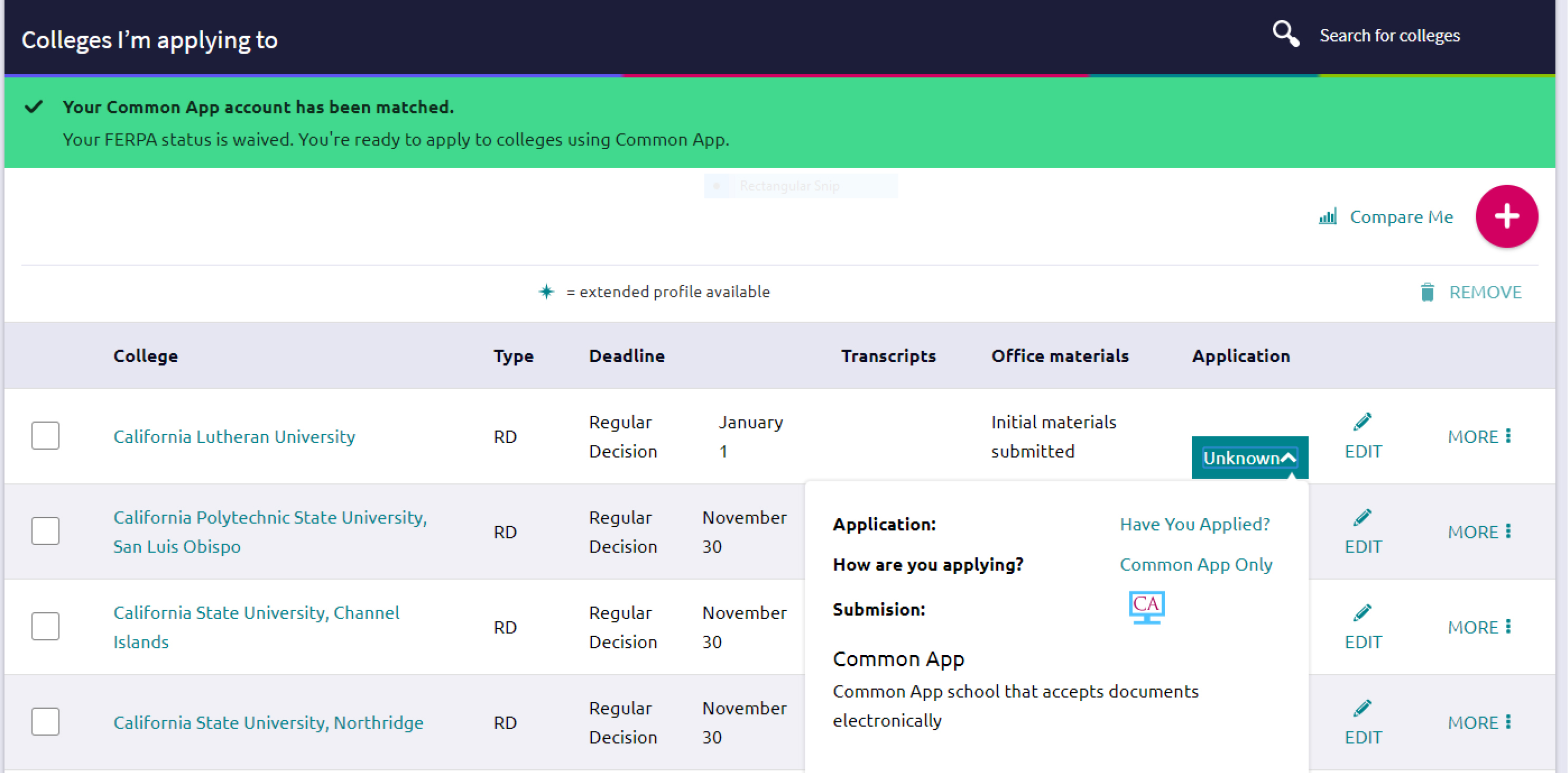This screenshot has height=773, width=1568.
Task: Click the College column header
Action: [146, 356]
